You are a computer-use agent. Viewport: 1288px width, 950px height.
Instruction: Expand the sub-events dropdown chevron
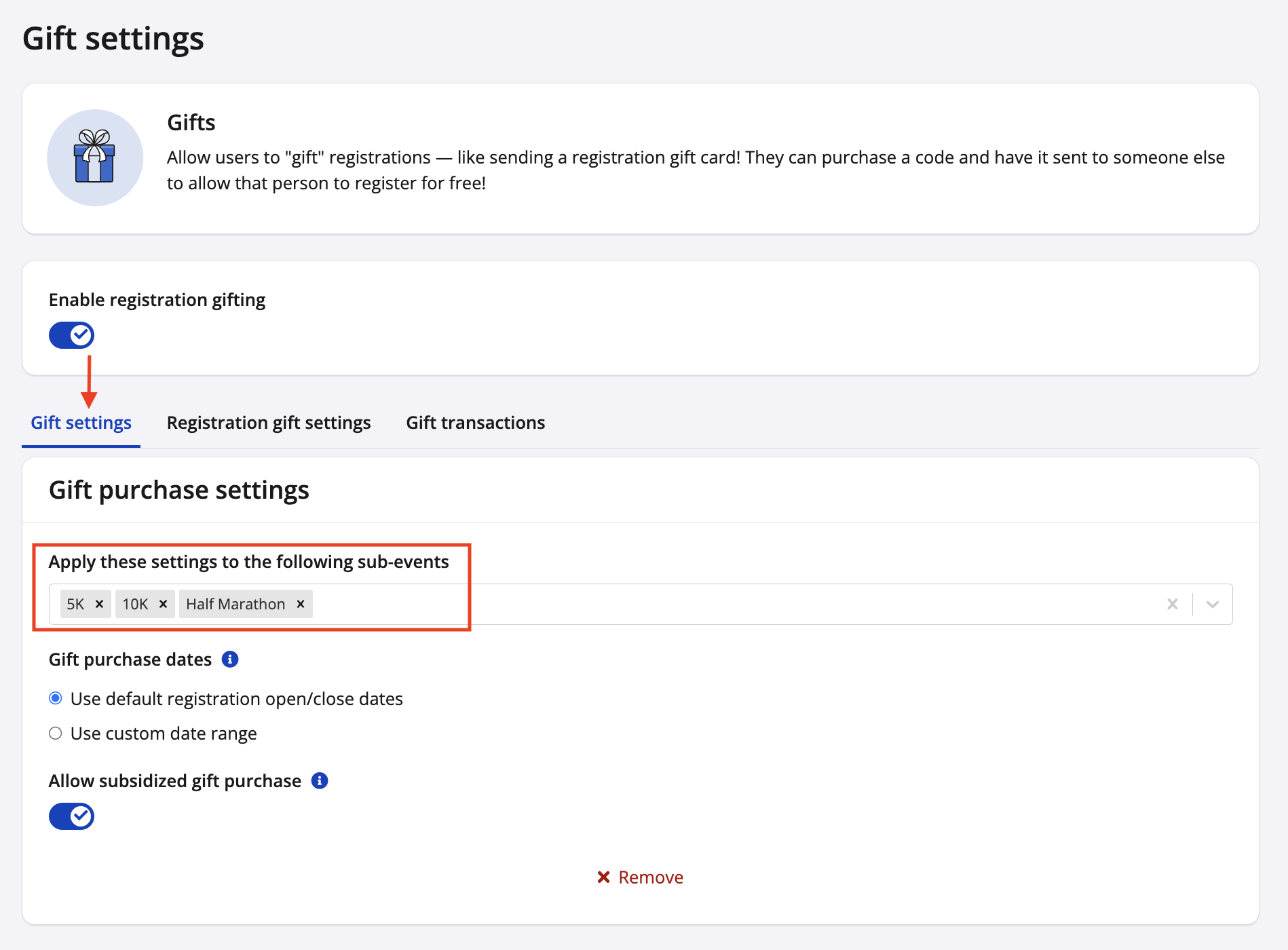pyautogui.click(x=1213, y=604)
